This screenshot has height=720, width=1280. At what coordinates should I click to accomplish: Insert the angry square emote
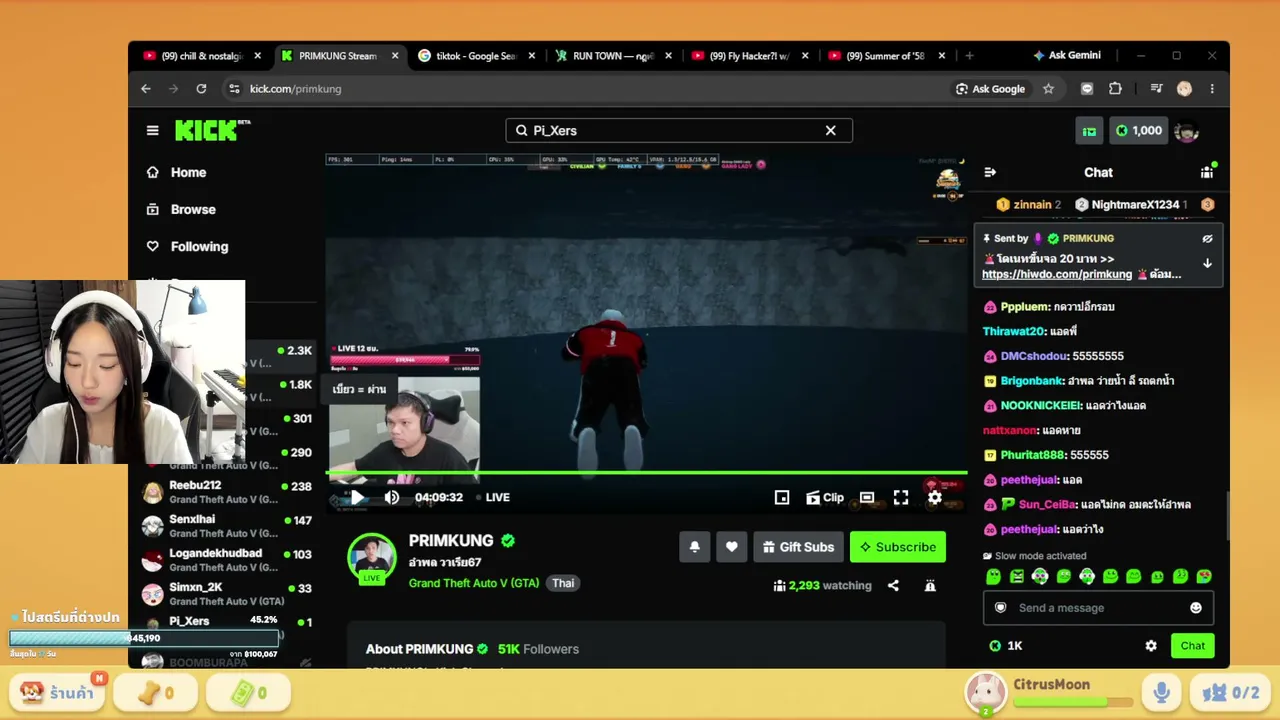pyautogui.click(x=1017, y=576)
